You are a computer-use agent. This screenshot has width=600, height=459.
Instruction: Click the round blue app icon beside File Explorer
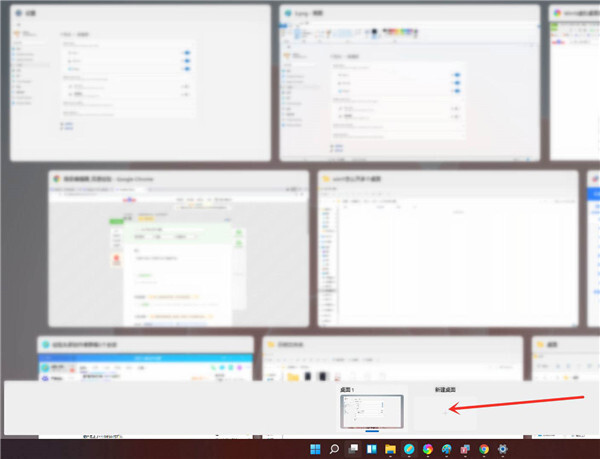pyautogui.click(x=409, y=450)
